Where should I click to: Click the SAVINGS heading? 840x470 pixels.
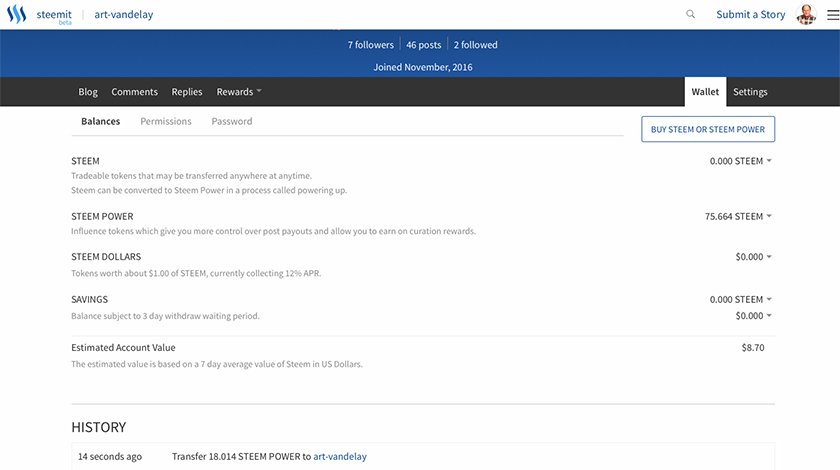click(89, 300)
